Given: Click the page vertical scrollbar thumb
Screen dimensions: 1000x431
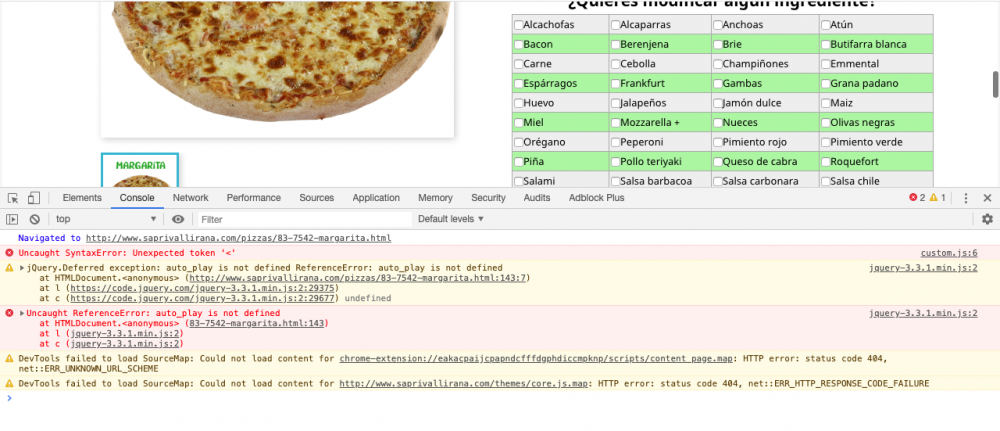Looking at the screenshot, I should (995, 84).
